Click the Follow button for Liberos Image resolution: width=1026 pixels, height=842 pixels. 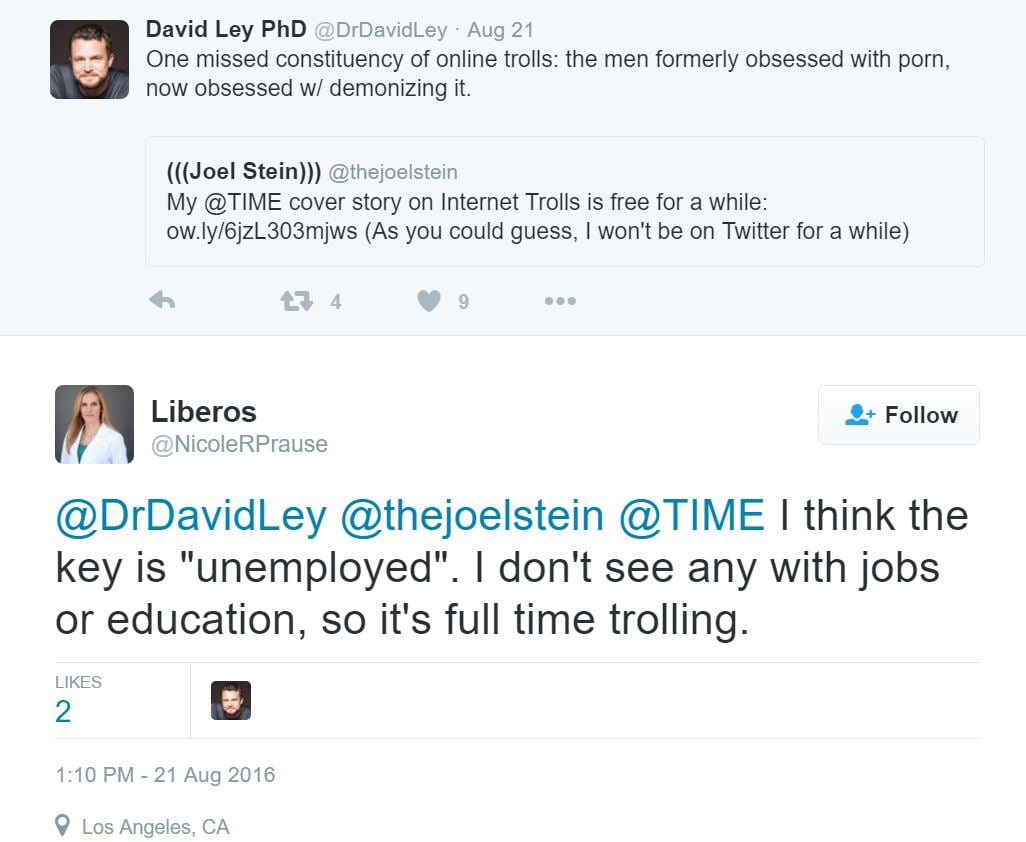coord(898,415)
